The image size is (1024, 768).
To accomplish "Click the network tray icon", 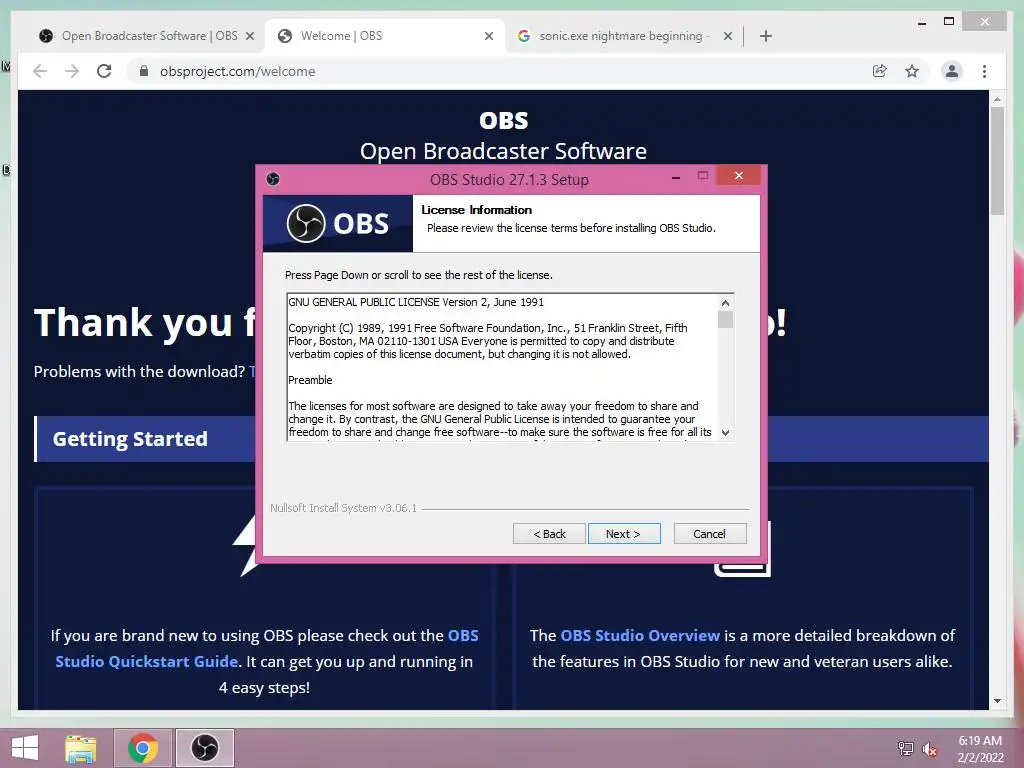I will [x=906, y=748].
